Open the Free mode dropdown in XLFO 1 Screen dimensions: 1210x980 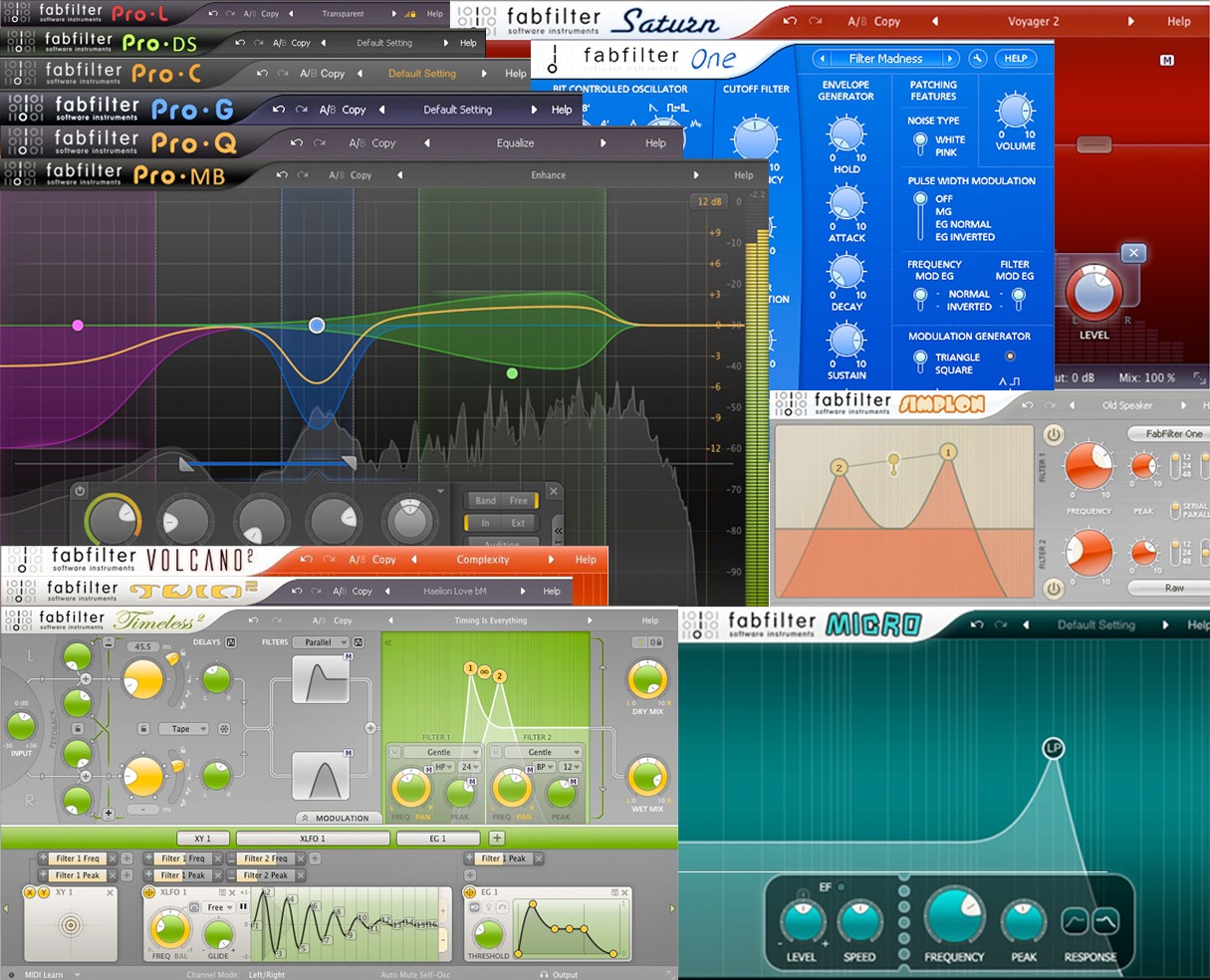[219, 907]
